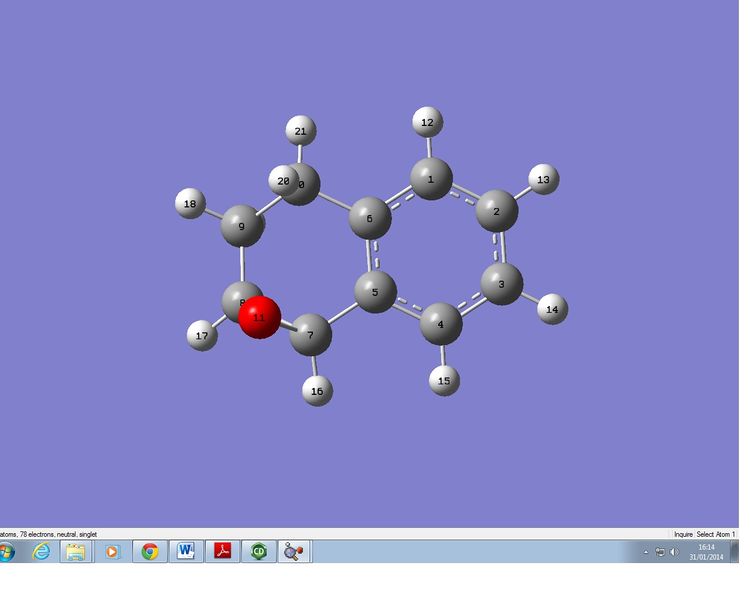Open the network tray icon
The image size is (750, 600).
[x=660, y=552]
